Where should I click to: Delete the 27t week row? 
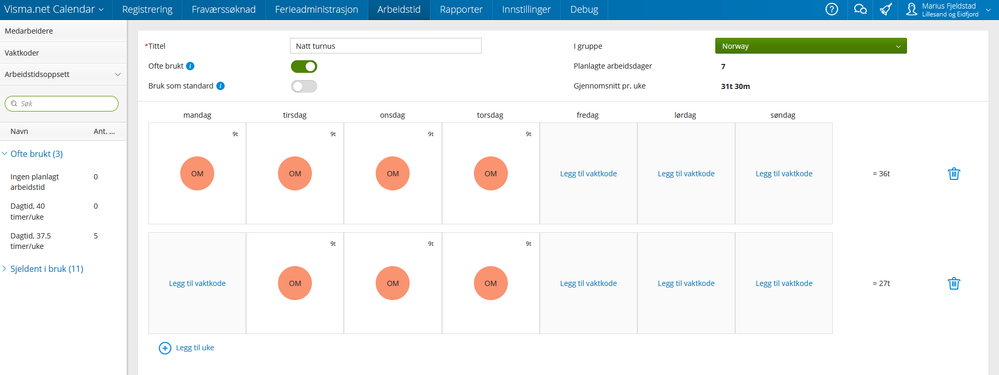click(953, 283)
